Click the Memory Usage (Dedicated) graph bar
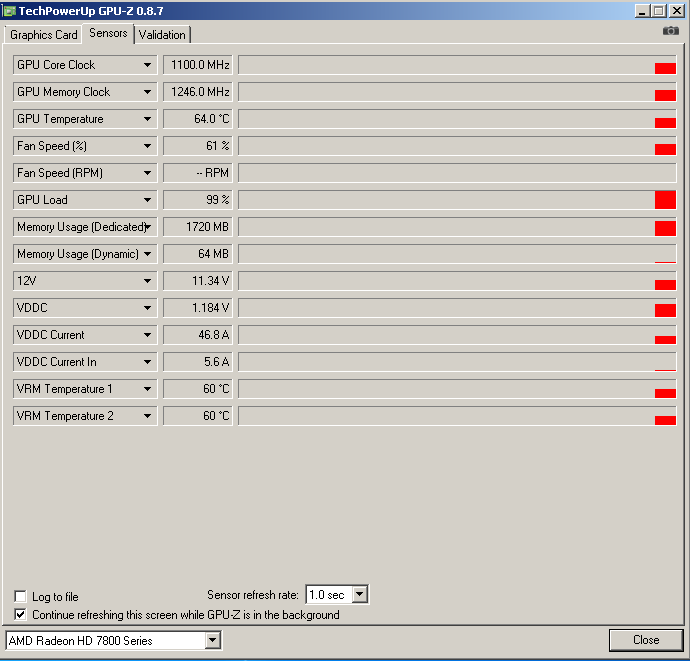The image size is (690, 661). tap(457, 227)
